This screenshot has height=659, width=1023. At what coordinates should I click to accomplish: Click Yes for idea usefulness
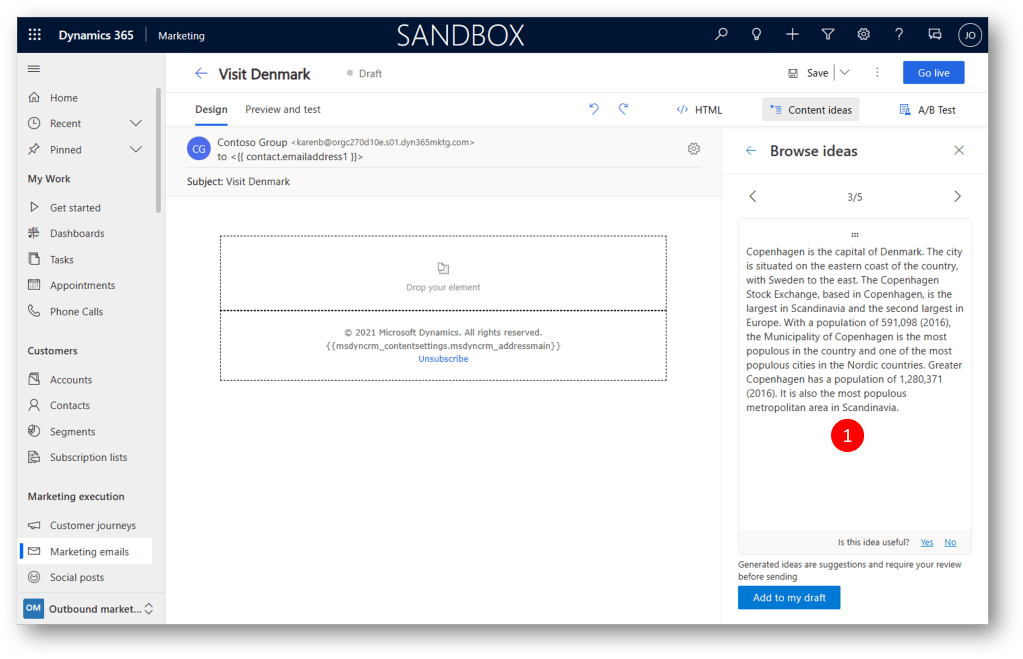[x=926, y=542]
